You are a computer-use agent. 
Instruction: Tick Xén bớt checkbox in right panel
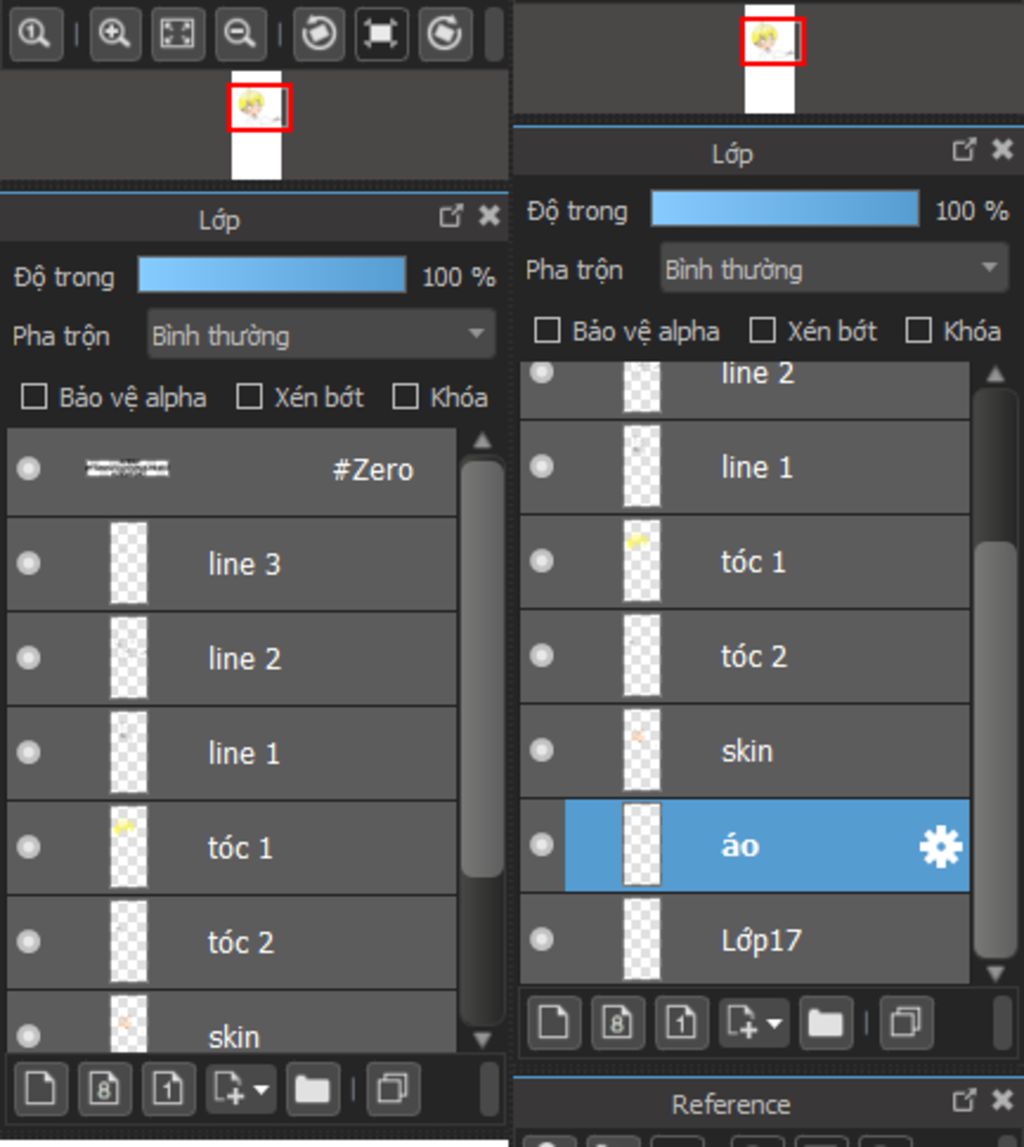tap(762, 331)
